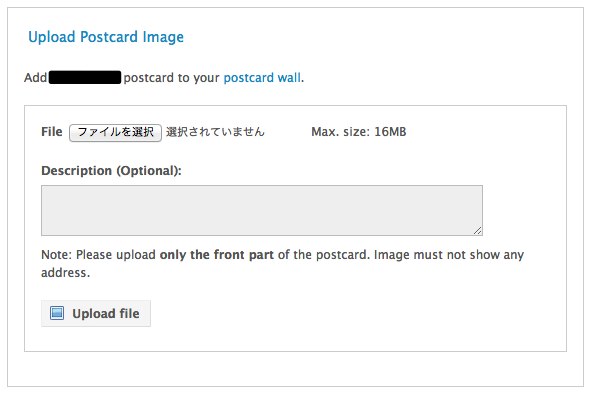The image size is (591, 393).
Task: Click the word "Add" before the redaction
Action: (x=35, y=78)
